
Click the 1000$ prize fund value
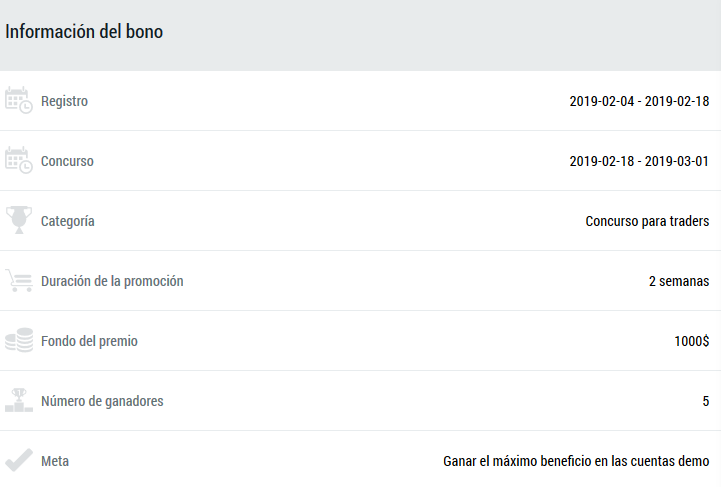point(691,341)
